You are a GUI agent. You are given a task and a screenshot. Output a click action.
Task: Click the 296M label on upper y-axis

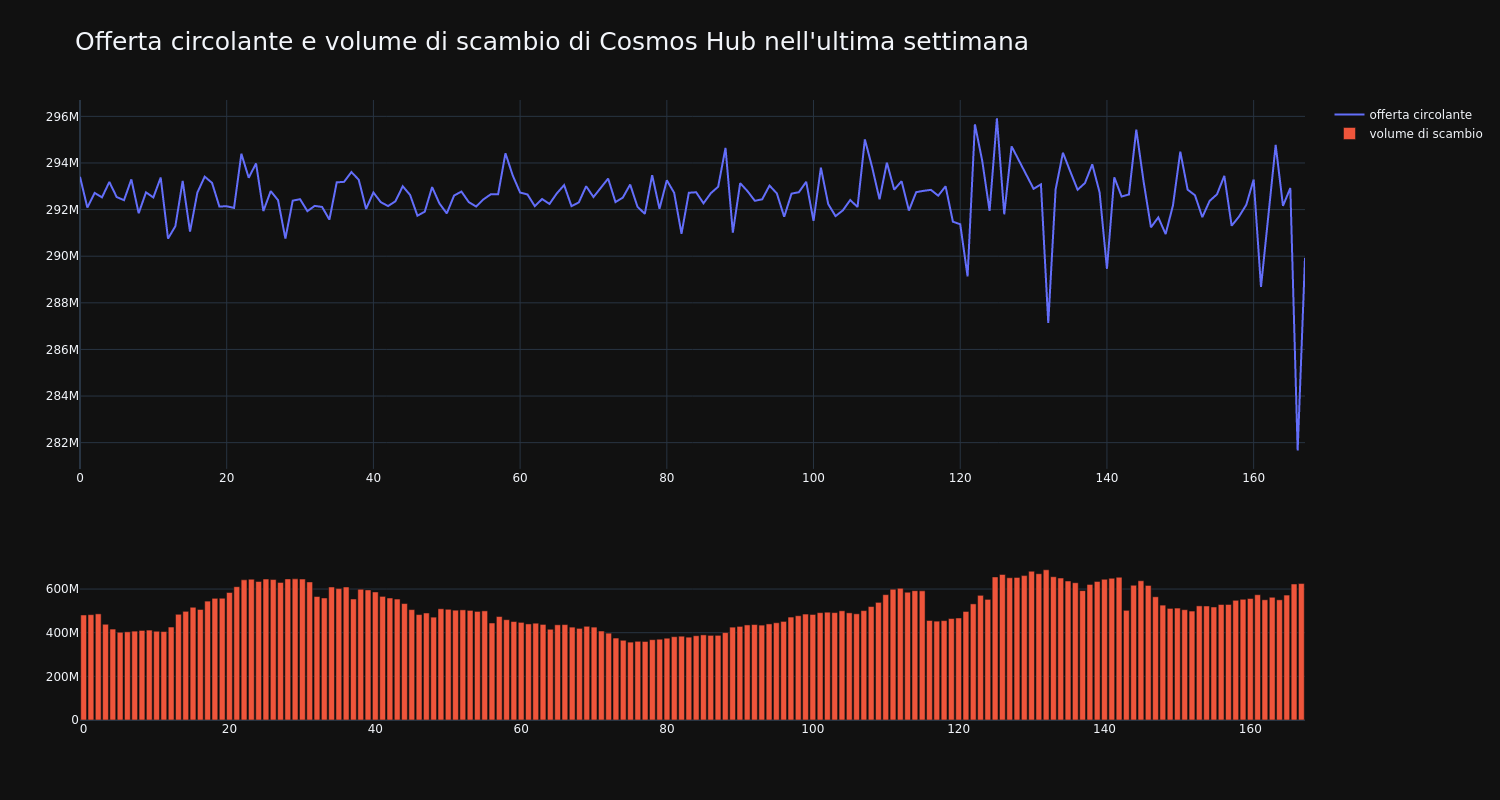62,117
